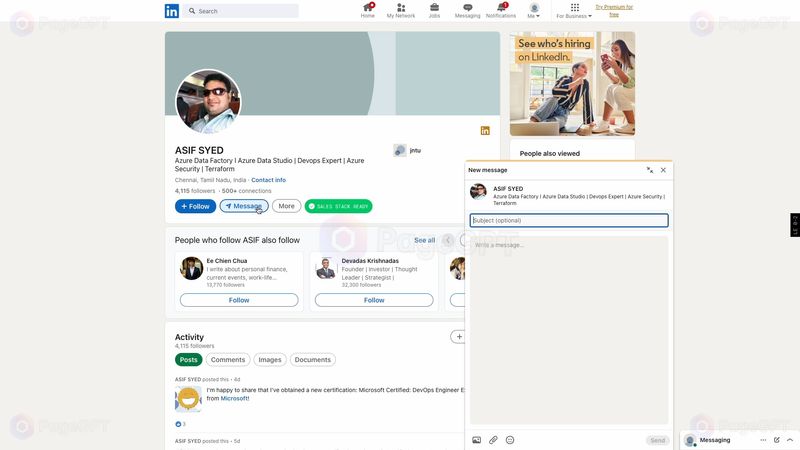This screenshot has height=450, width=800.
Task: Select the Comments activity tab
Action: coord(228,360)
